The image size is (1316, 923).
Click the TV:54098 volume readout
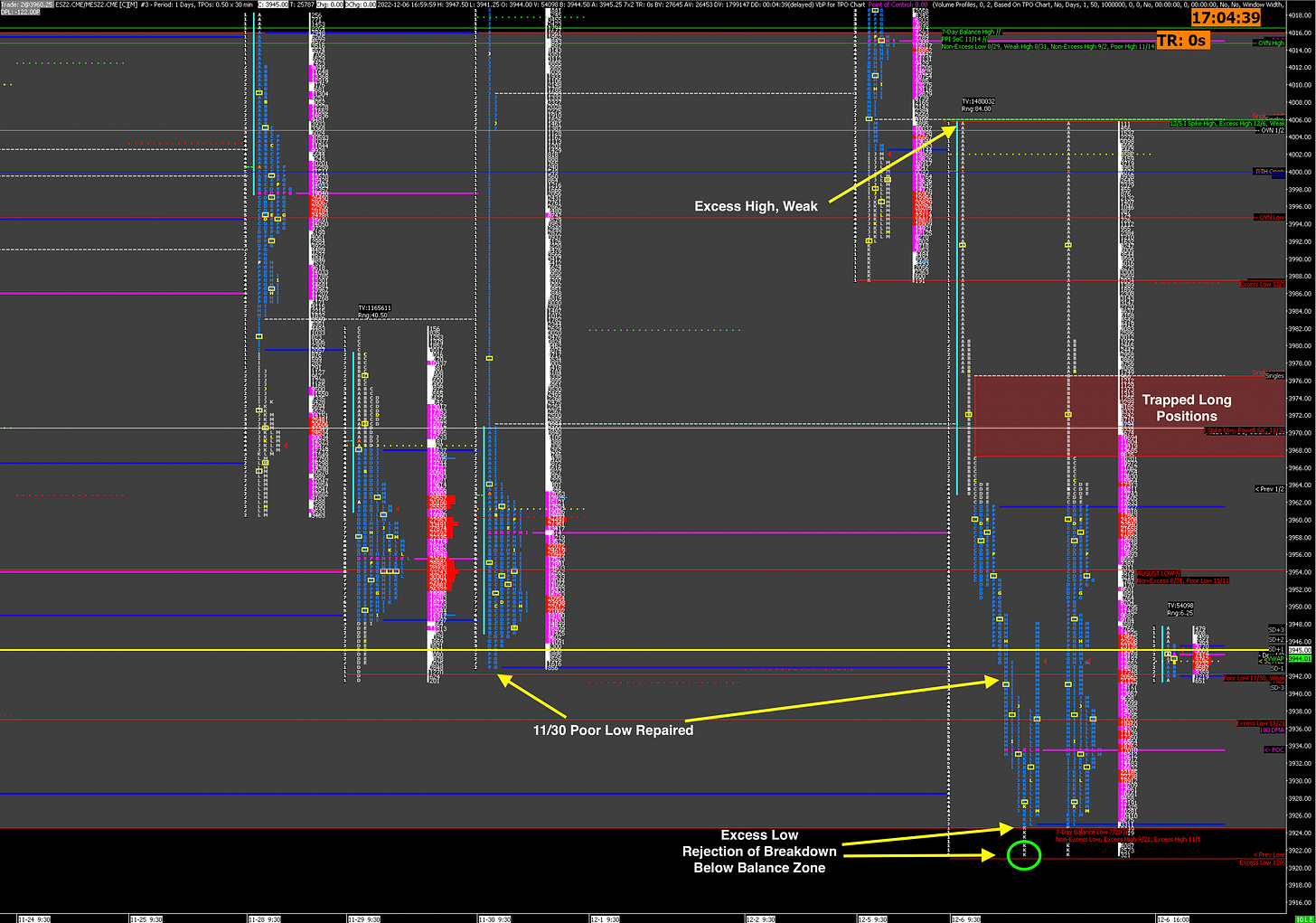(x=1180, y=606)
